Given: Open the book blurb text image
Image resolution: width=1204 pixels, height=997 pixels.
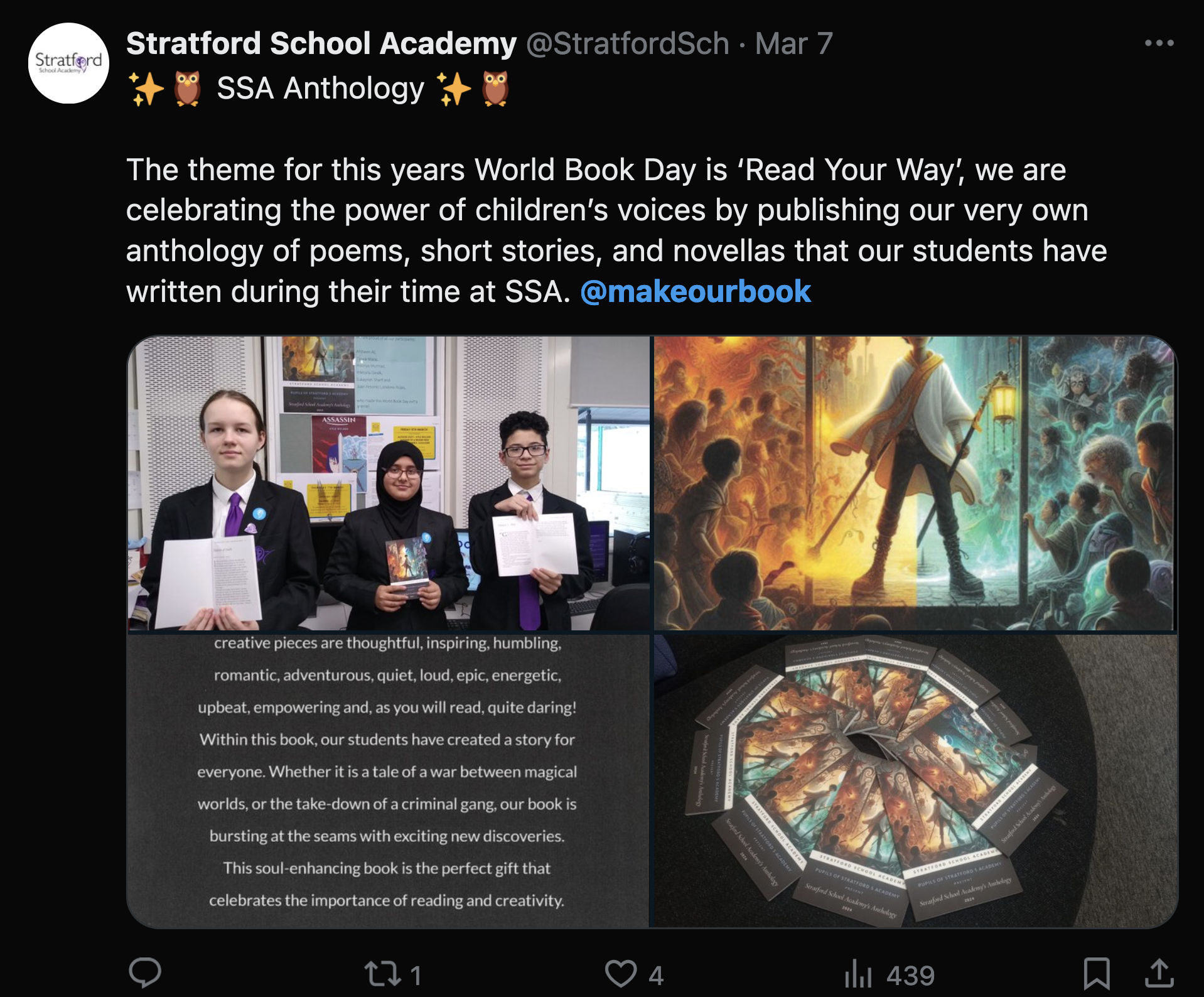Looking at the screenshot, I should 389,780.
